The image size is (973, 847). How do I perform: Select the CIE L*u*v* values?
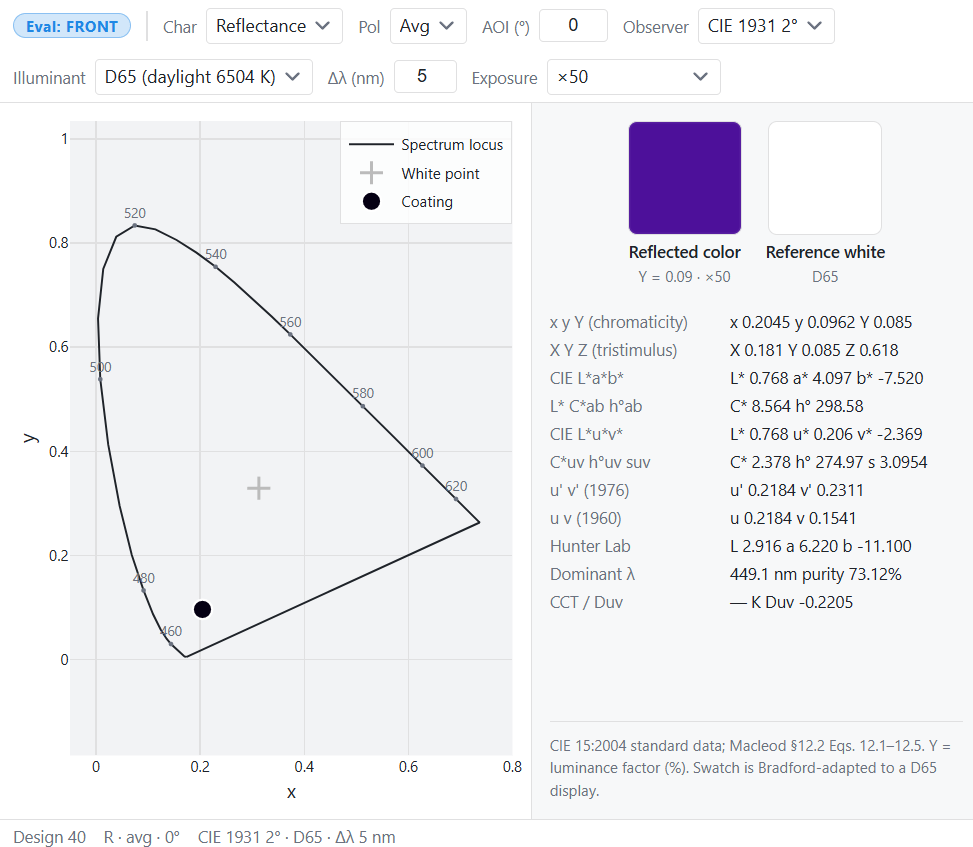(x=826, y=434)
